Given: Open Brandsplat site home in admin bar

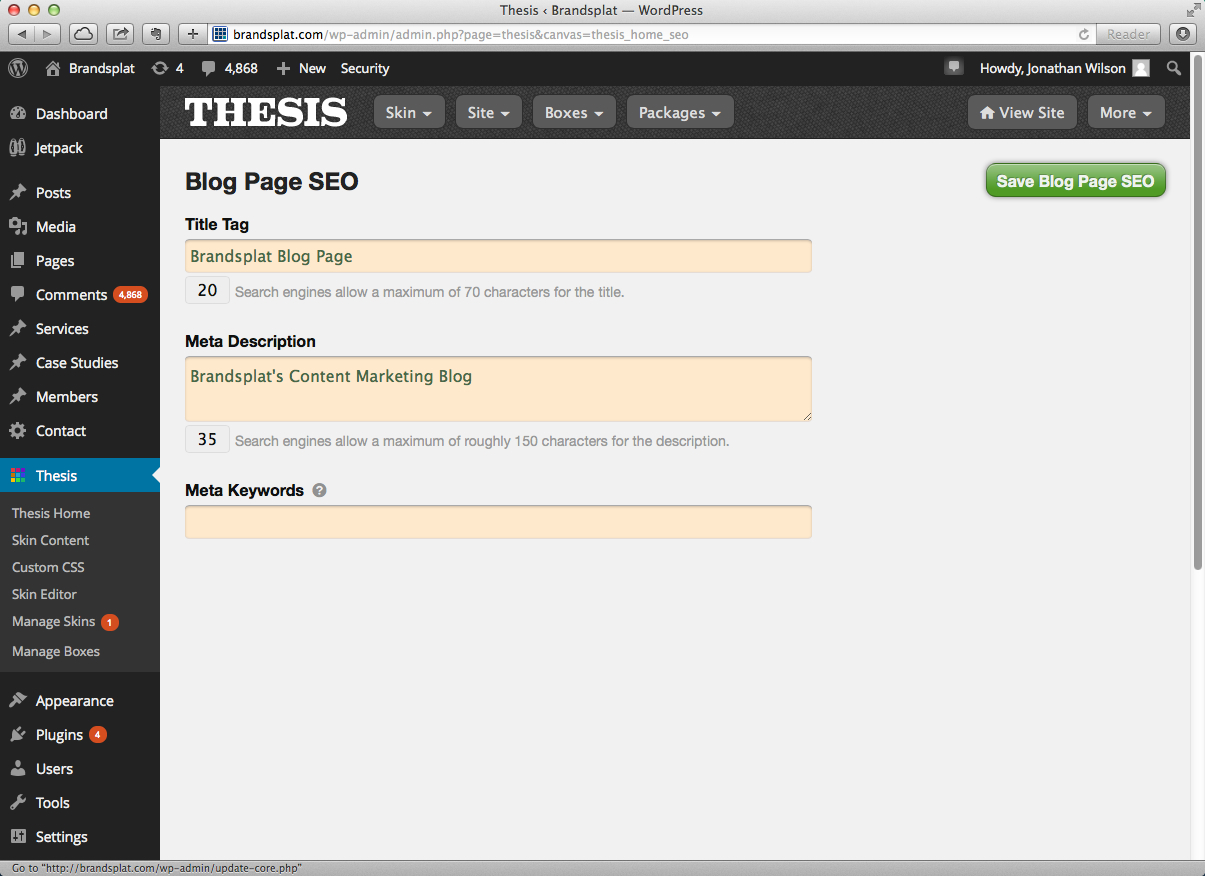Looking at the screenshot, I should [x=90, y=68].
